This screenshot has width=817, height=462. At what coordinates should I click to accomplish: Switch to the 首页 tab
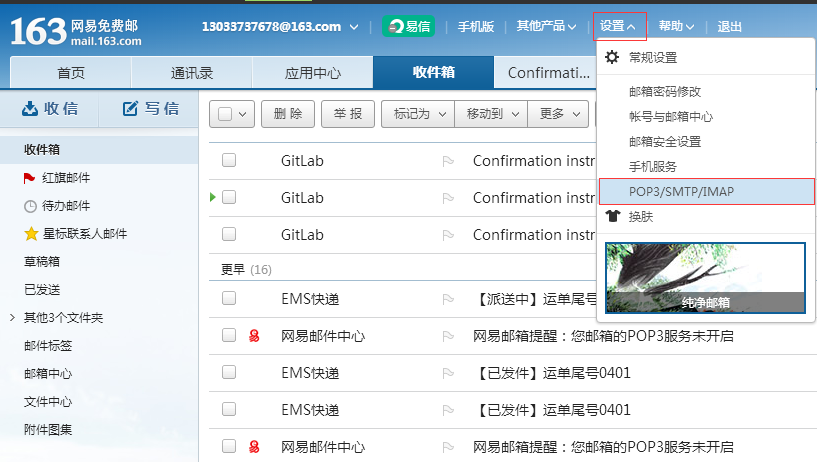tap(70, 72)
